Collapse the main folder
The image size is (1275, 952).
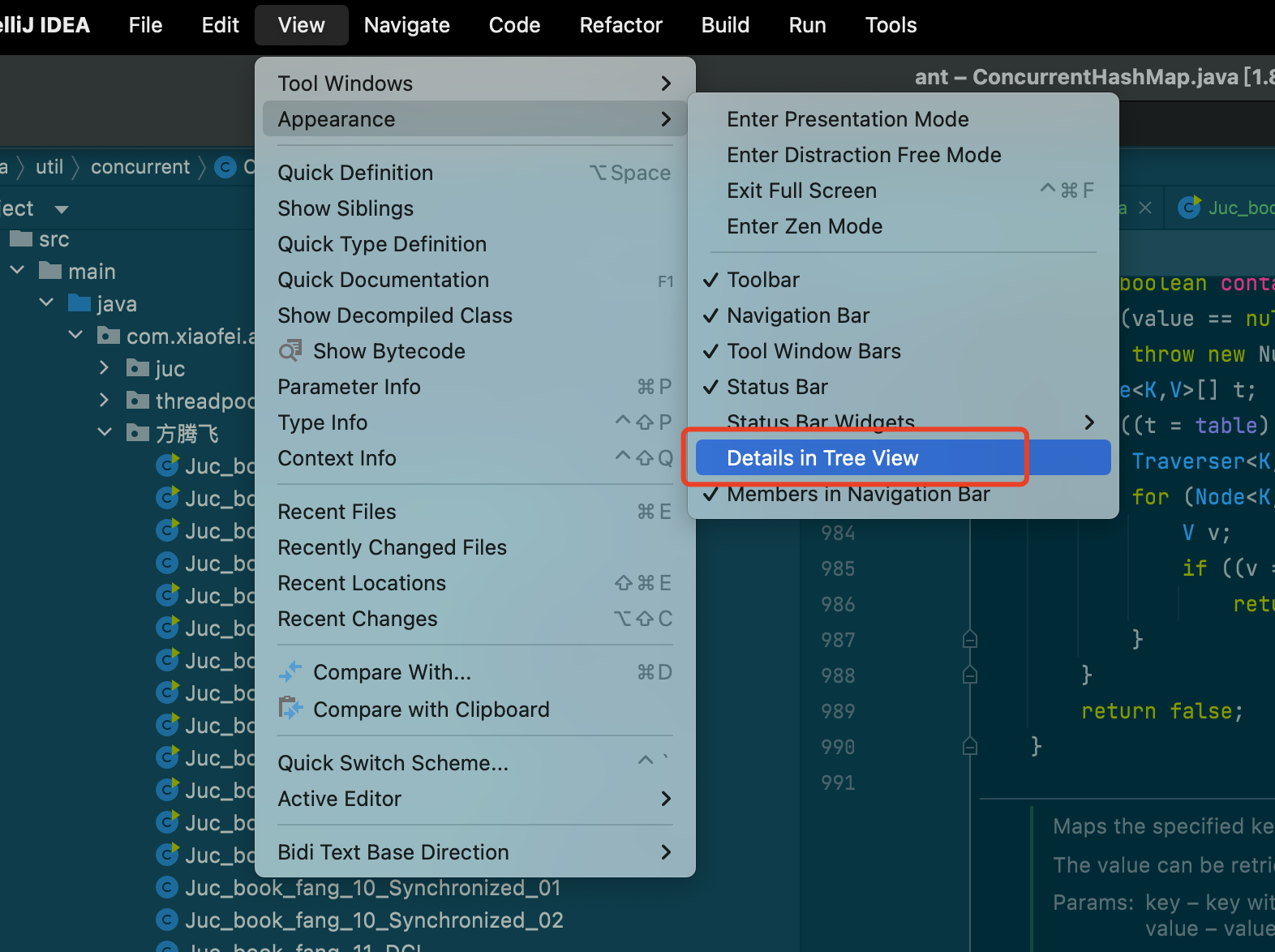point(18,271)
